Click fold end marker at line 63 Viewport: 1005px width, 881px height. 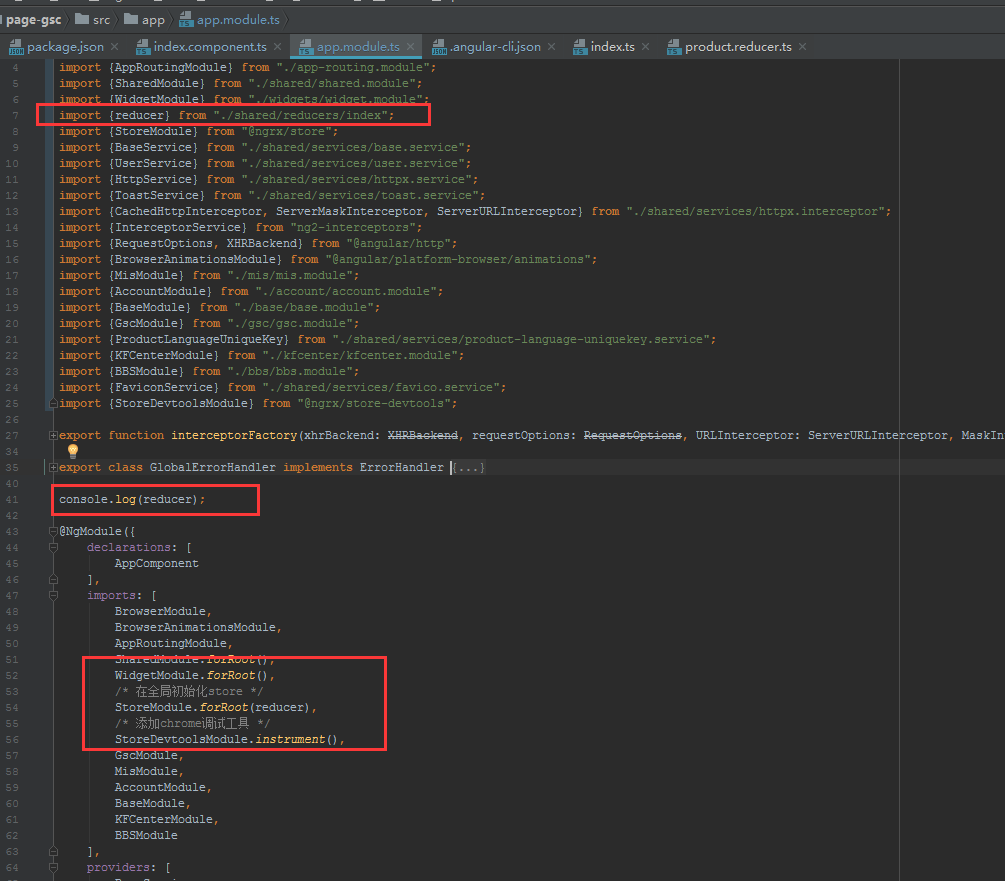click(x=54, y=852)
